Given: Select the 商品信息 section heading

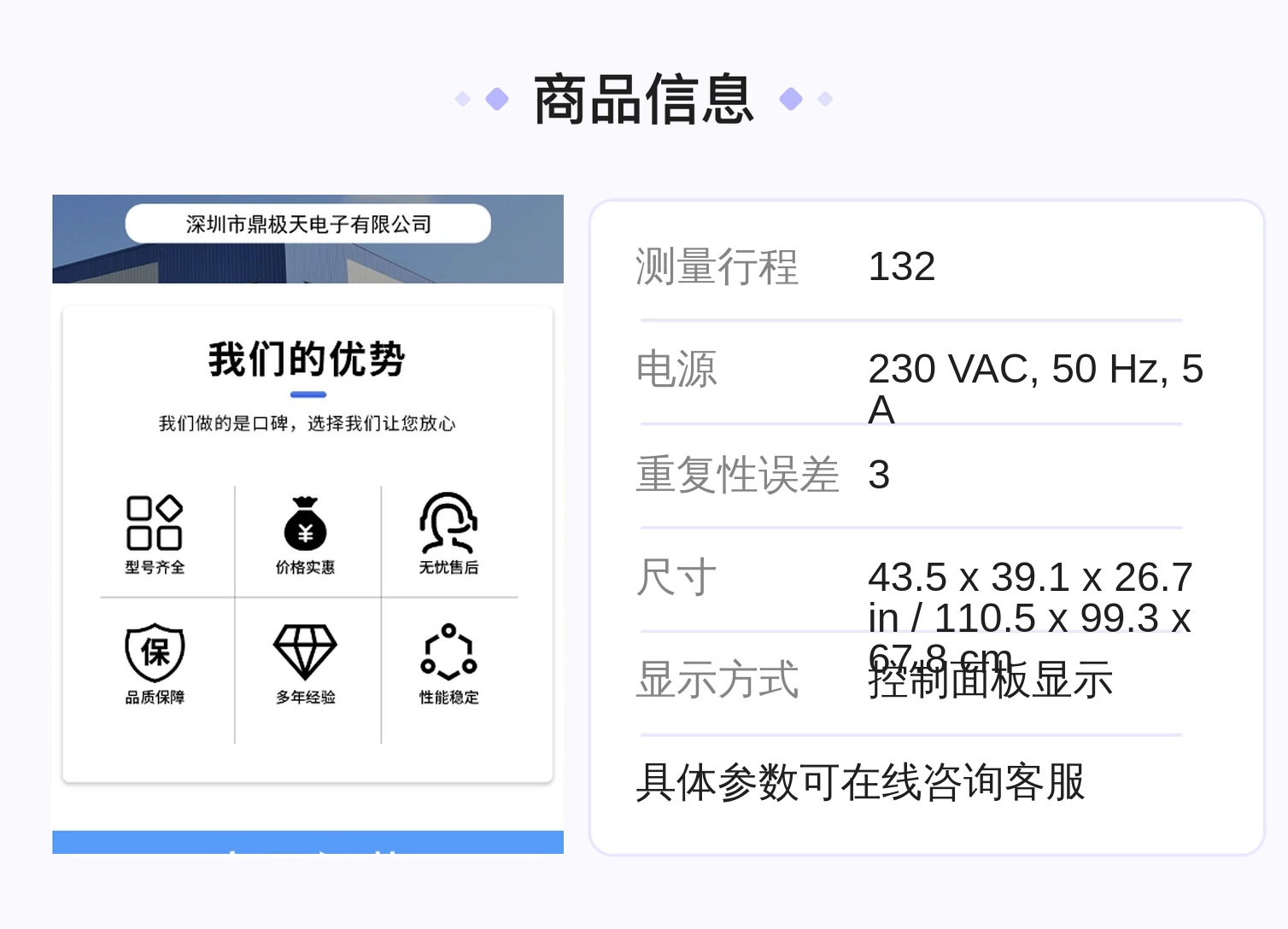Looking at the screenshot, I should coord(644,100).
